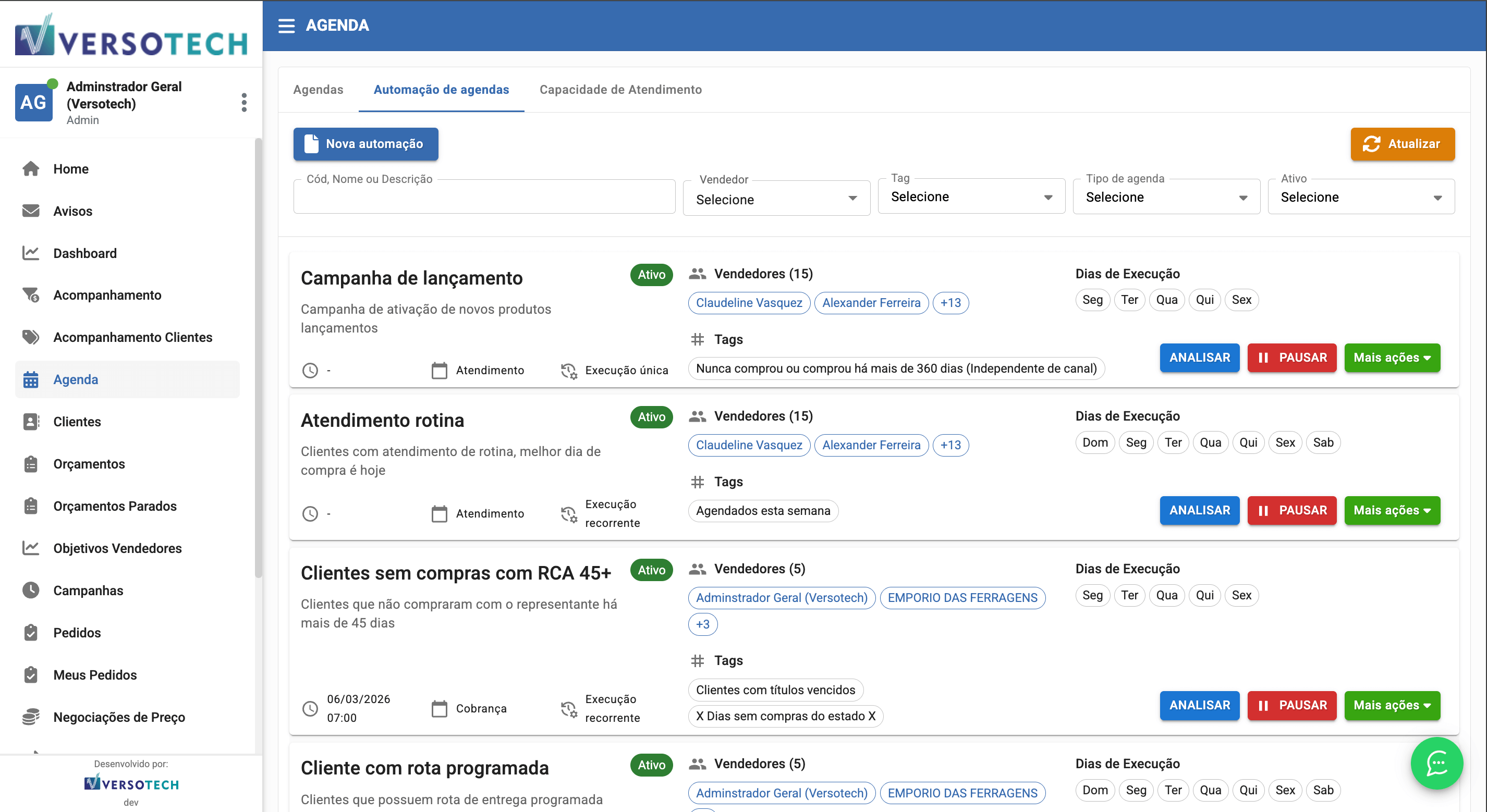Open the Capacidade de Atendimento tab
The height and width of the screenshot is (812, 1487).
coord(620,90)
